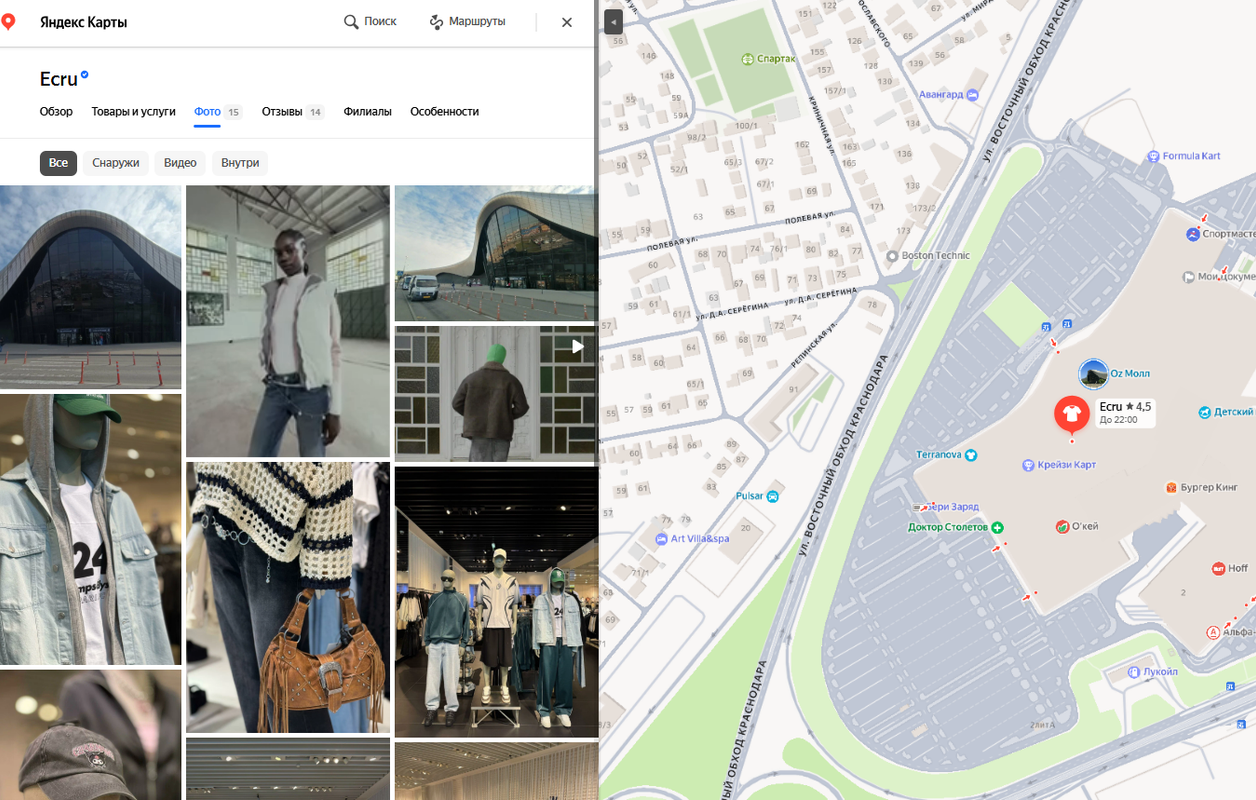Open the Маршруты routes planner
This screenshot has height=800, width=1256.
pos(467,21)
